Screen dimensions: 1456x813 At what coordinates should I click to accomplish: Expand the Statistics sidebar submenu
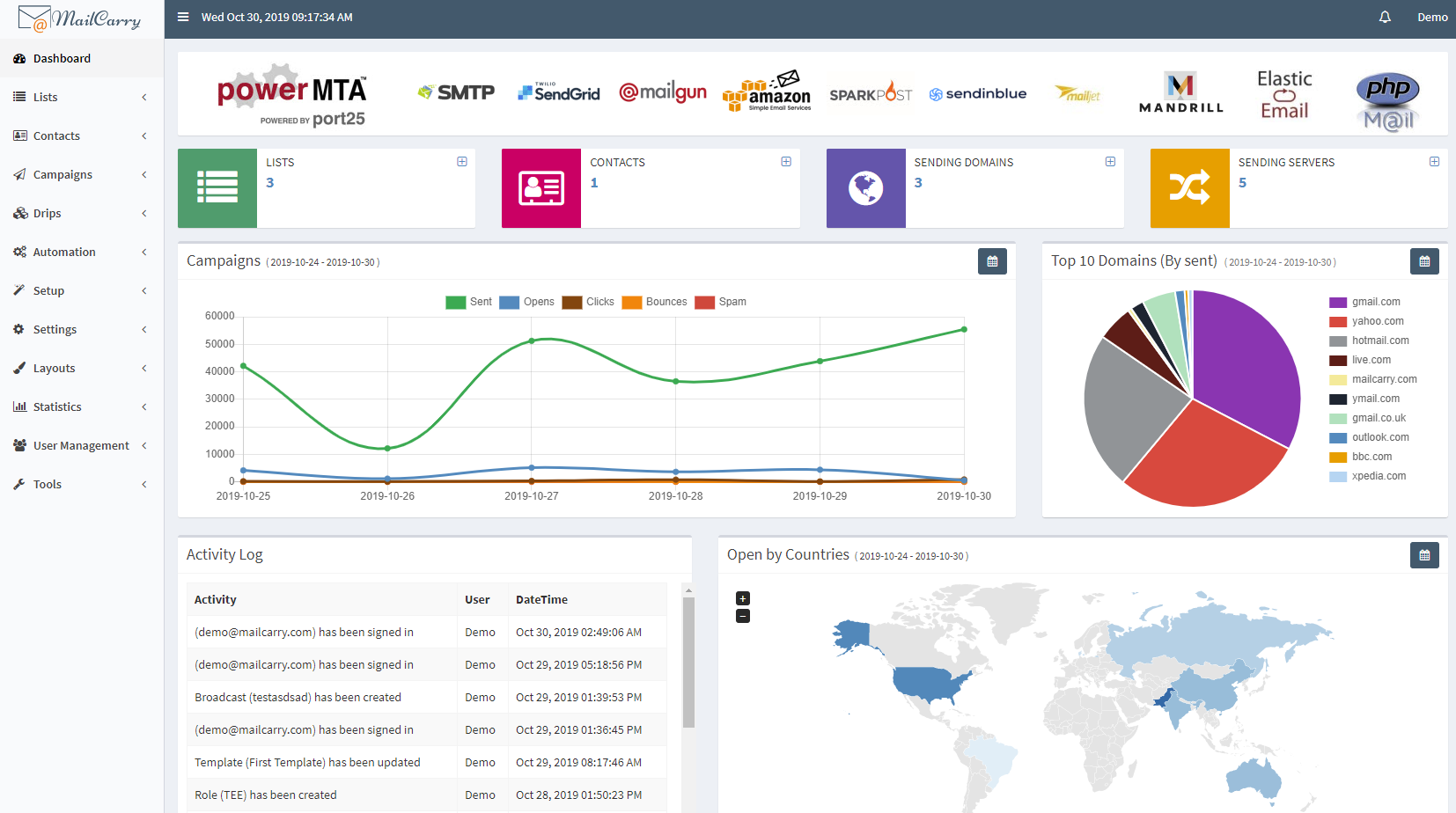point(57,406)
